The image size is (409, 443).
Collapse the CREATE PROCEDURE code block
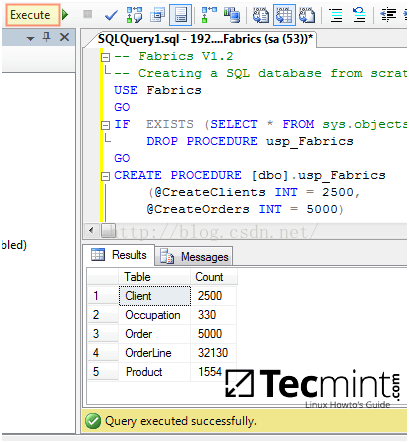[105, 176]
